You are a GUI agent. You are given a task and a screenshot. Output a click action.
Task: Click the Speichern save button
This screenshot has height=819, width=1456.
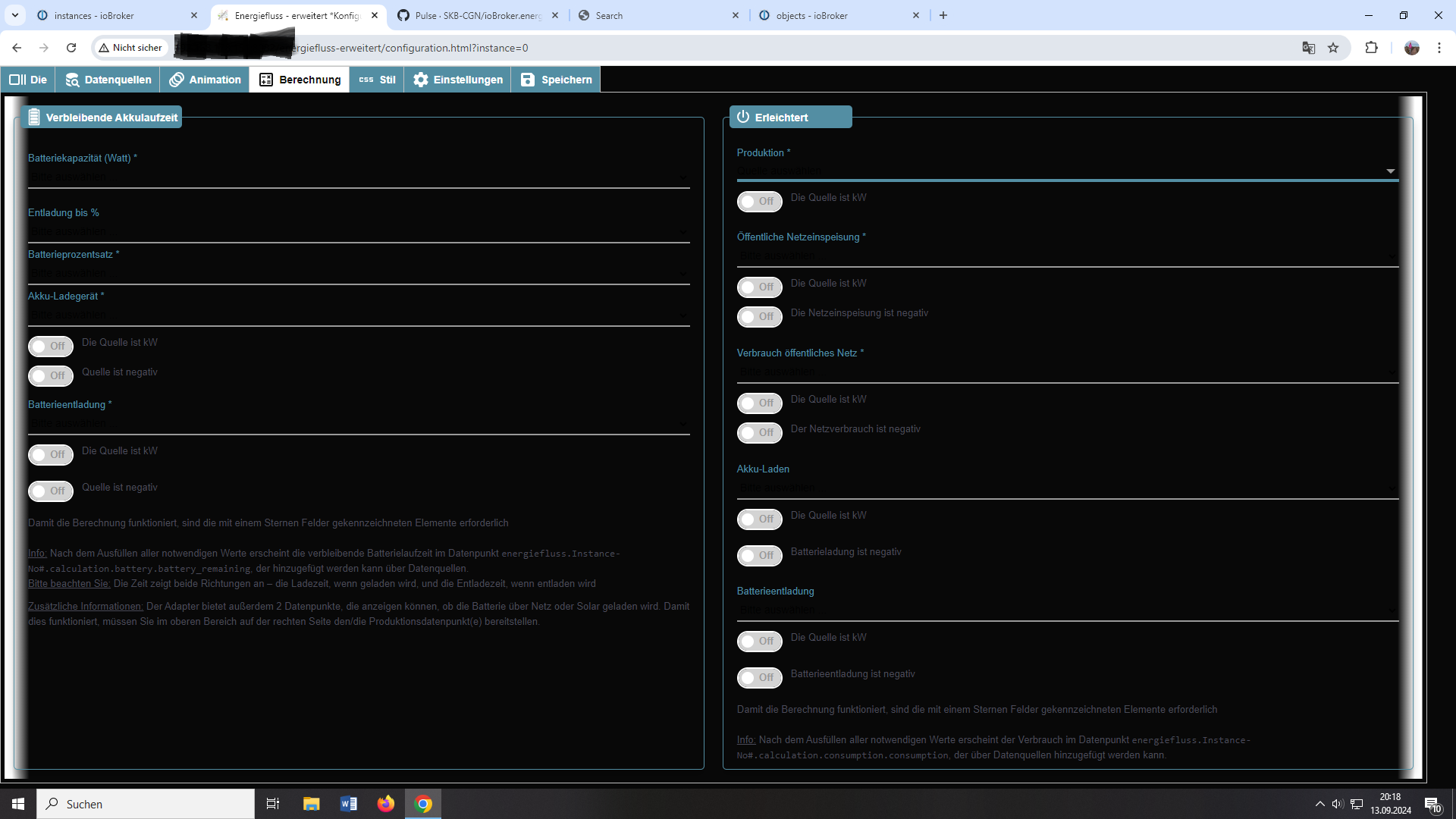(556, 80)
